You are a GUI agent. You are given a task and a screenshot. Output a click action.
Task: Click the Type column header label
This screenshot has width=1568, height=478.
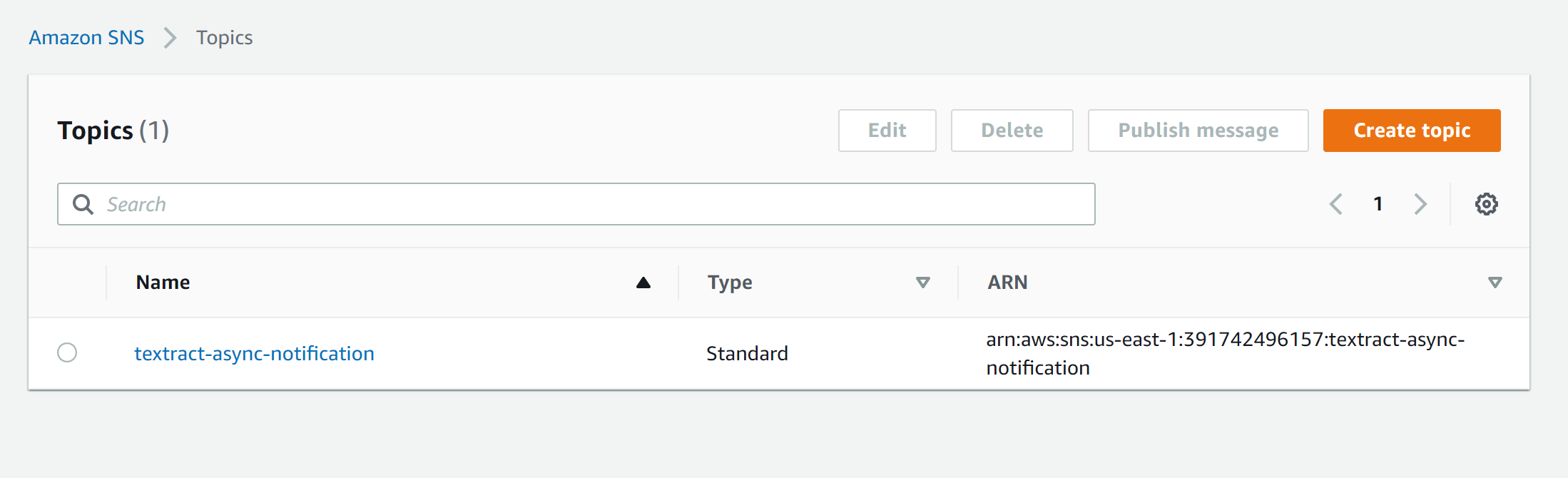730,283
